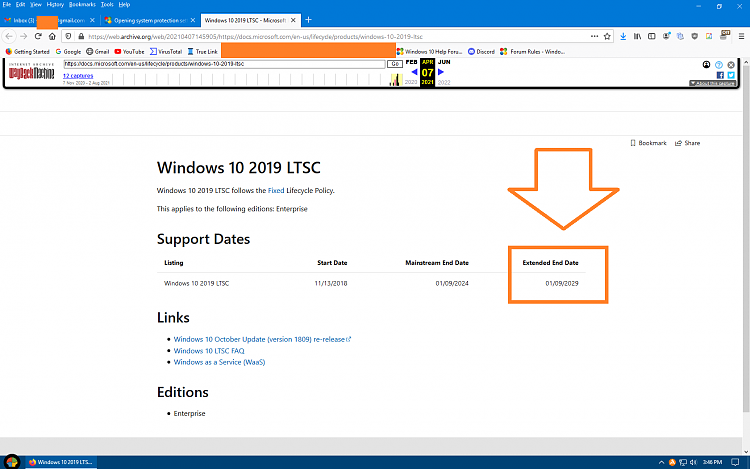Open the Firefox hamburger application menu
This screenshot has width=750, height=469.
[x=741, y=36]
